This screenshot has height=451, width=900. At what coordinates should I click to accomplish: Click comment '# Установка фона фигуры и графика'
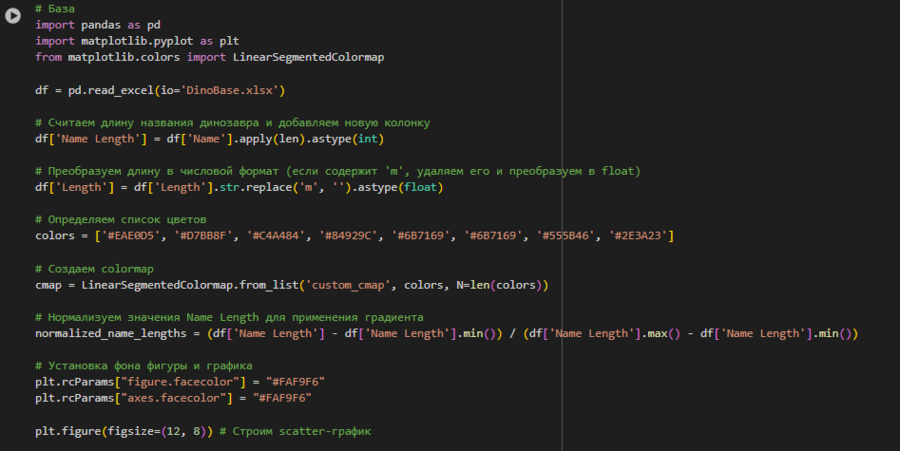click(x=143, y=366)
